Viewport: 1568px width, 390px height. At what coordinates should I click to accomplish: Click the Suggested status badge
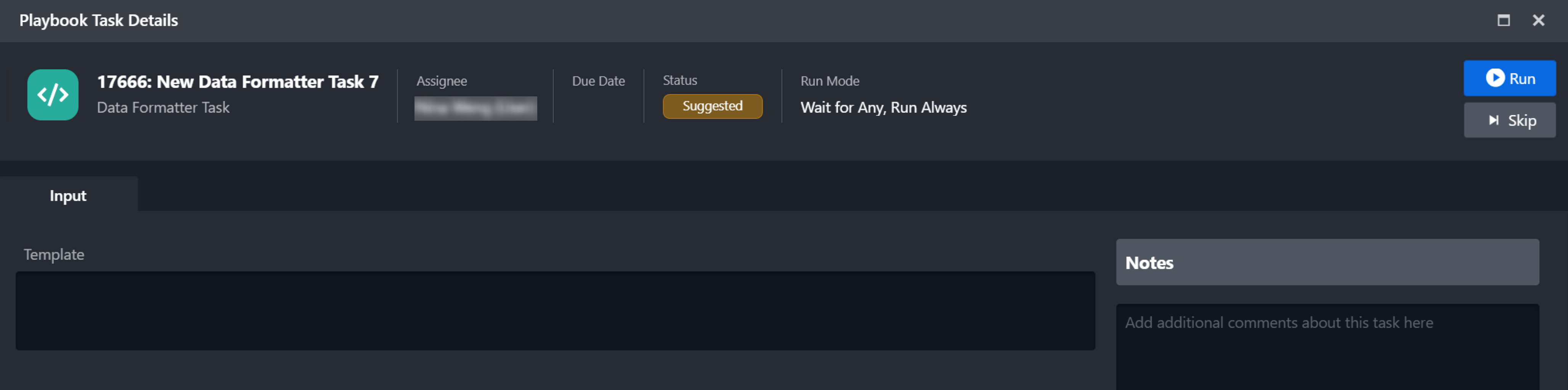pos(712,107)
